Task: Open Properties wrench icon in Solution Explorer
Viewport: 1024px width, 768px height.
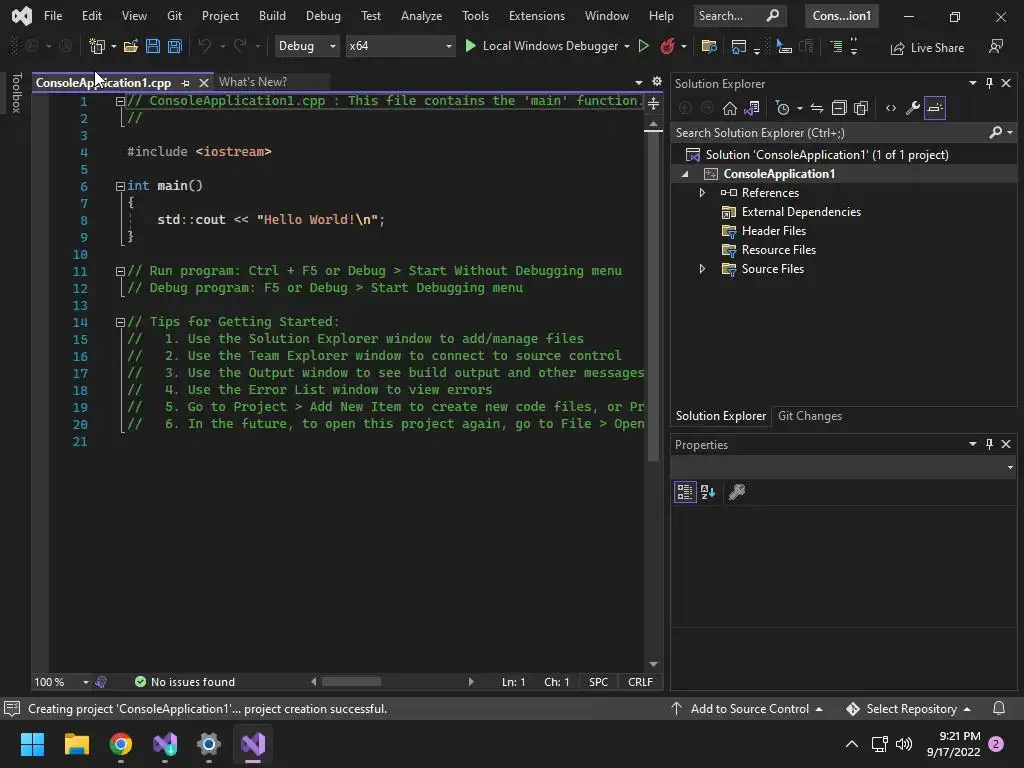Action: (x=913, y=108)
